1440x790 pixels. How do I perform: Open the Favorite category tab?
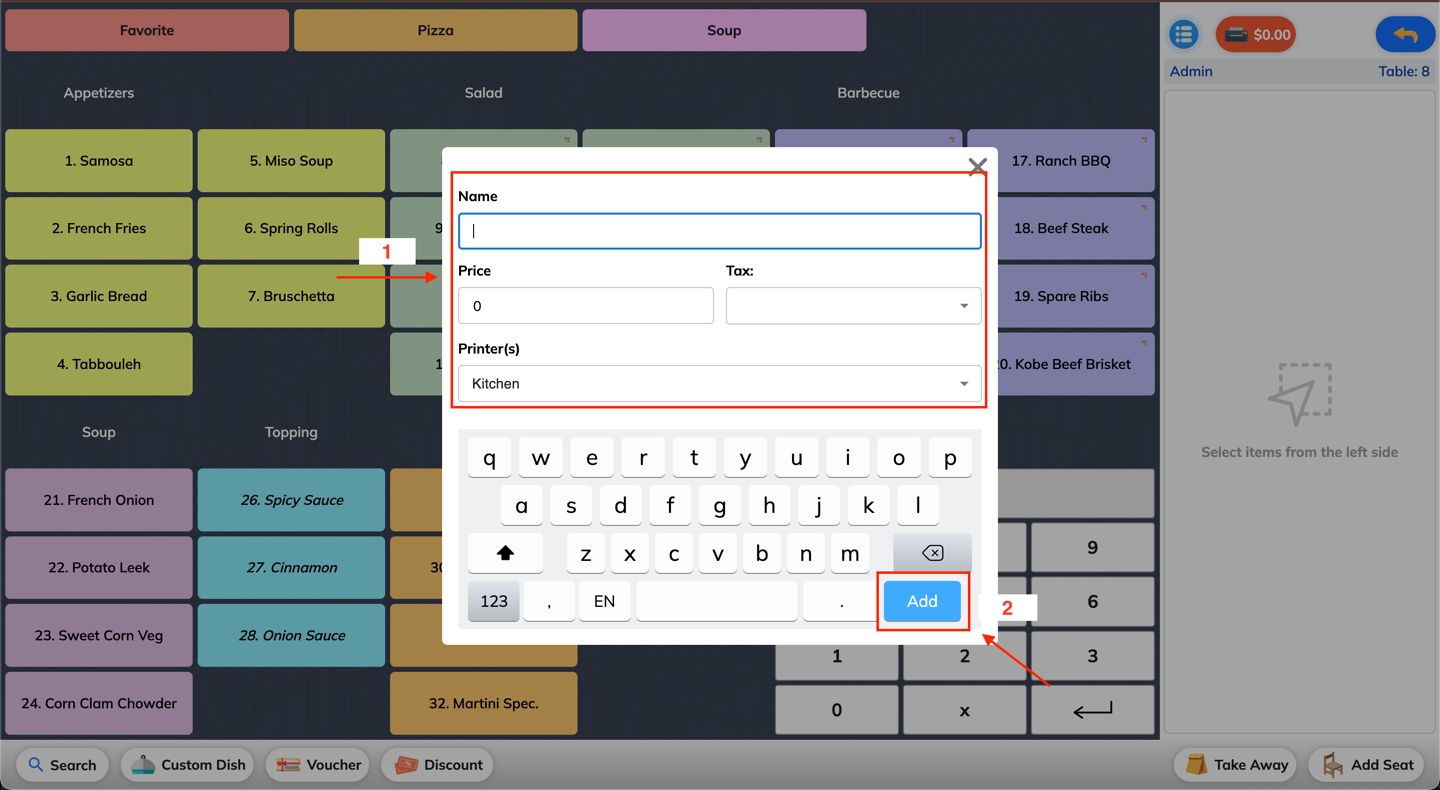click(x=147, y=31)
